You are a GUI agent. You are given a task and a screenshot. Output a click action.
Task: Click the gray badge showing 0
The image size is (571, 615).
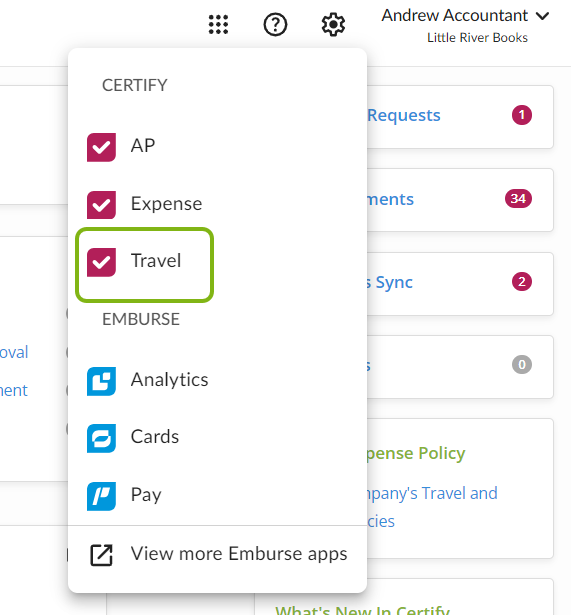[522, 365]
